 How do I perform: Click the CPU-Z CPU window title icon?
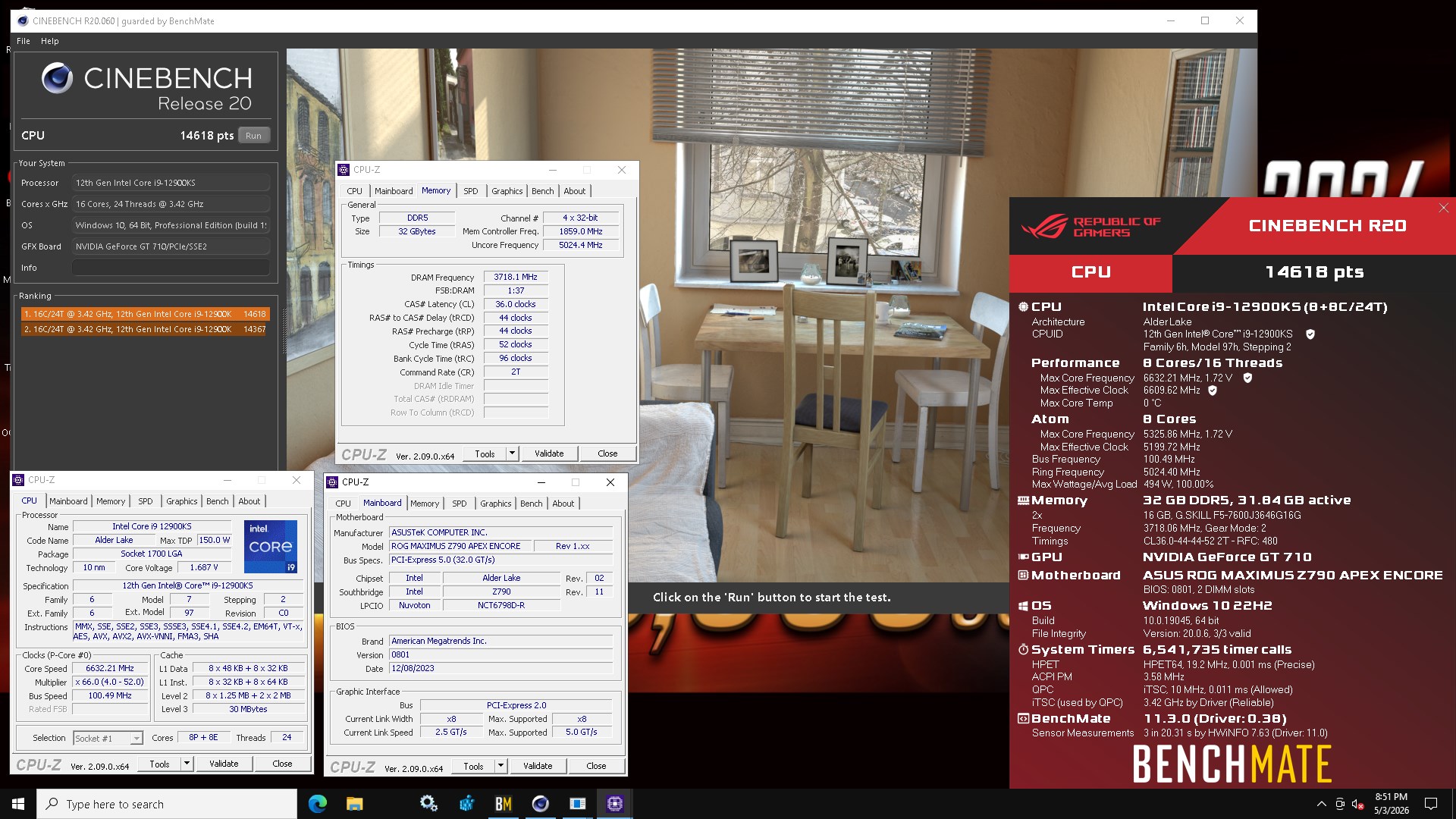[19, 480]
